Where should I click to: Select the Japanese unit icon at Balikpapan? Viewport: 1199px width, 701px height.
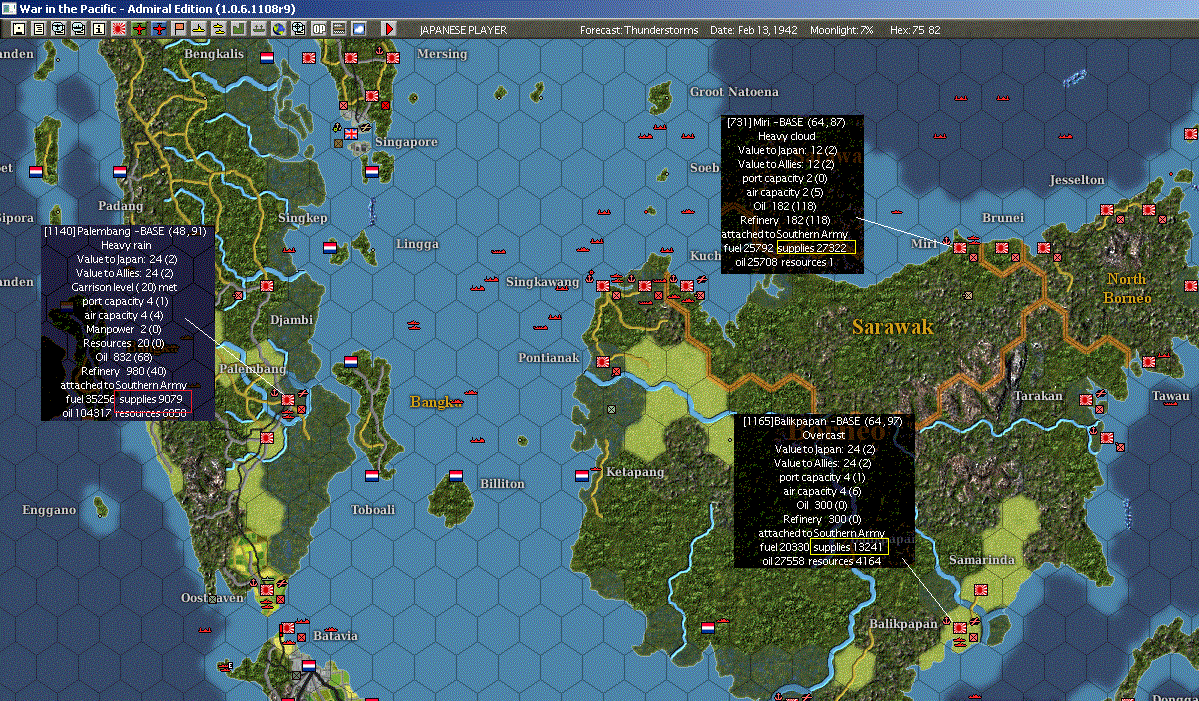point(960,628)
